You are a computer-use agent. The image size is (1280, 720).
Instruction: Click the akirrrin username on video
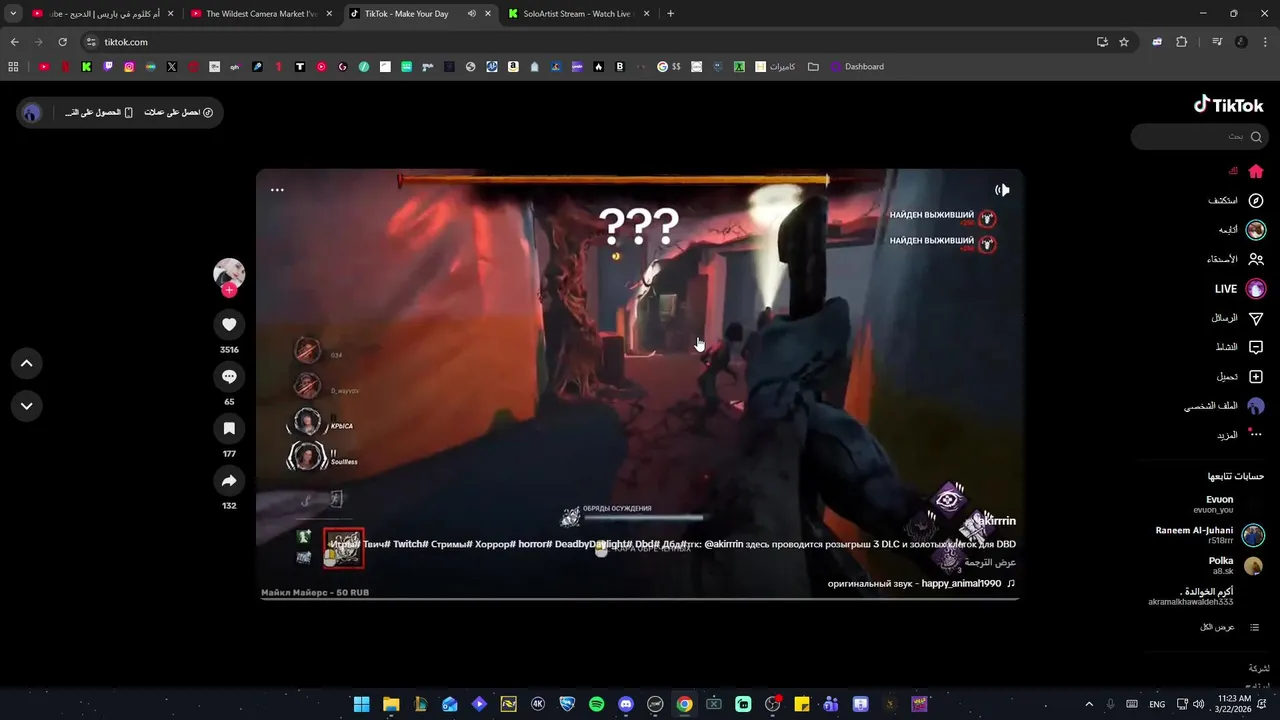click(995, 521)
